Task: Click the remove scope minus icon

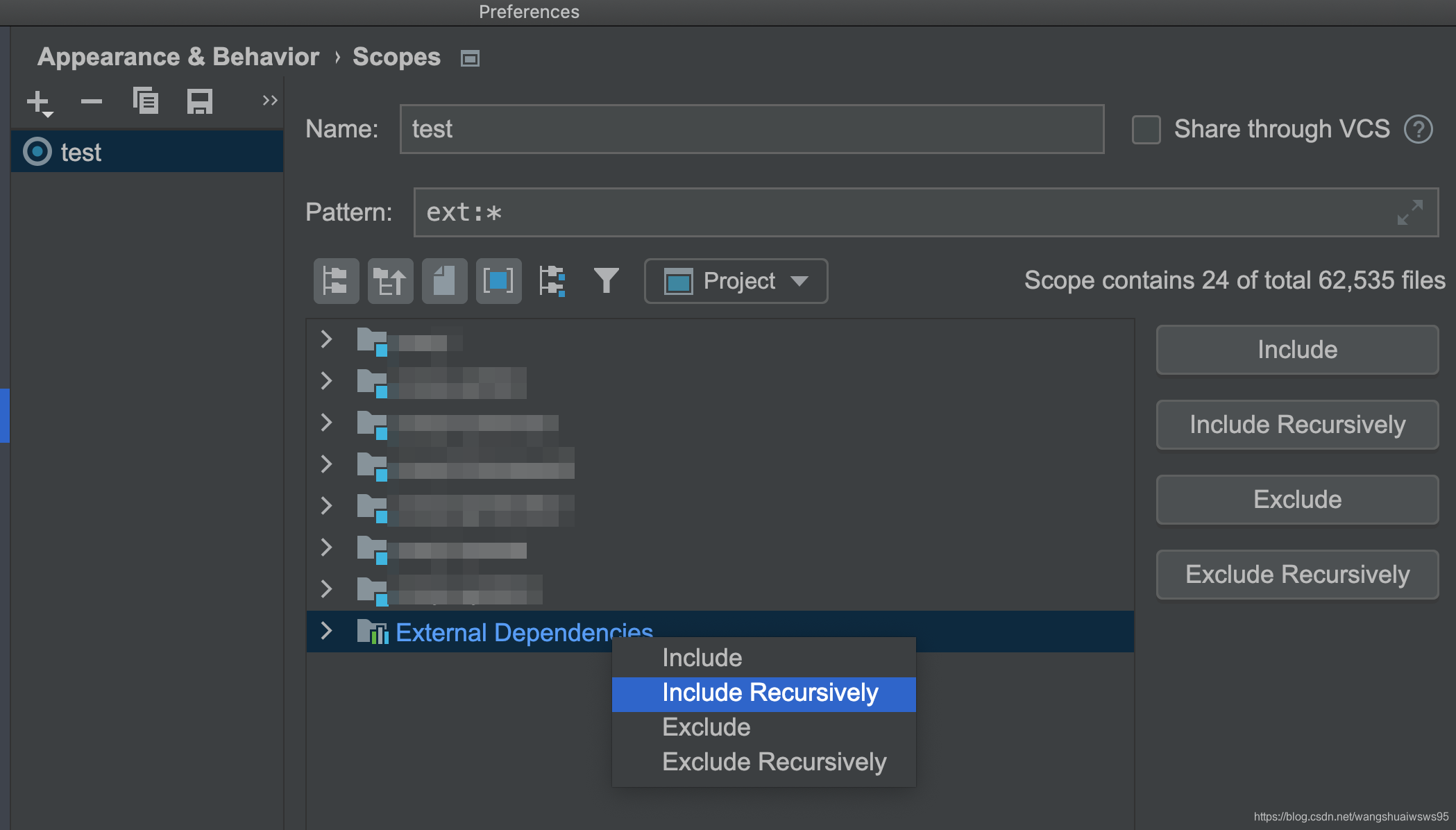Action: click(x=92, y=101)
